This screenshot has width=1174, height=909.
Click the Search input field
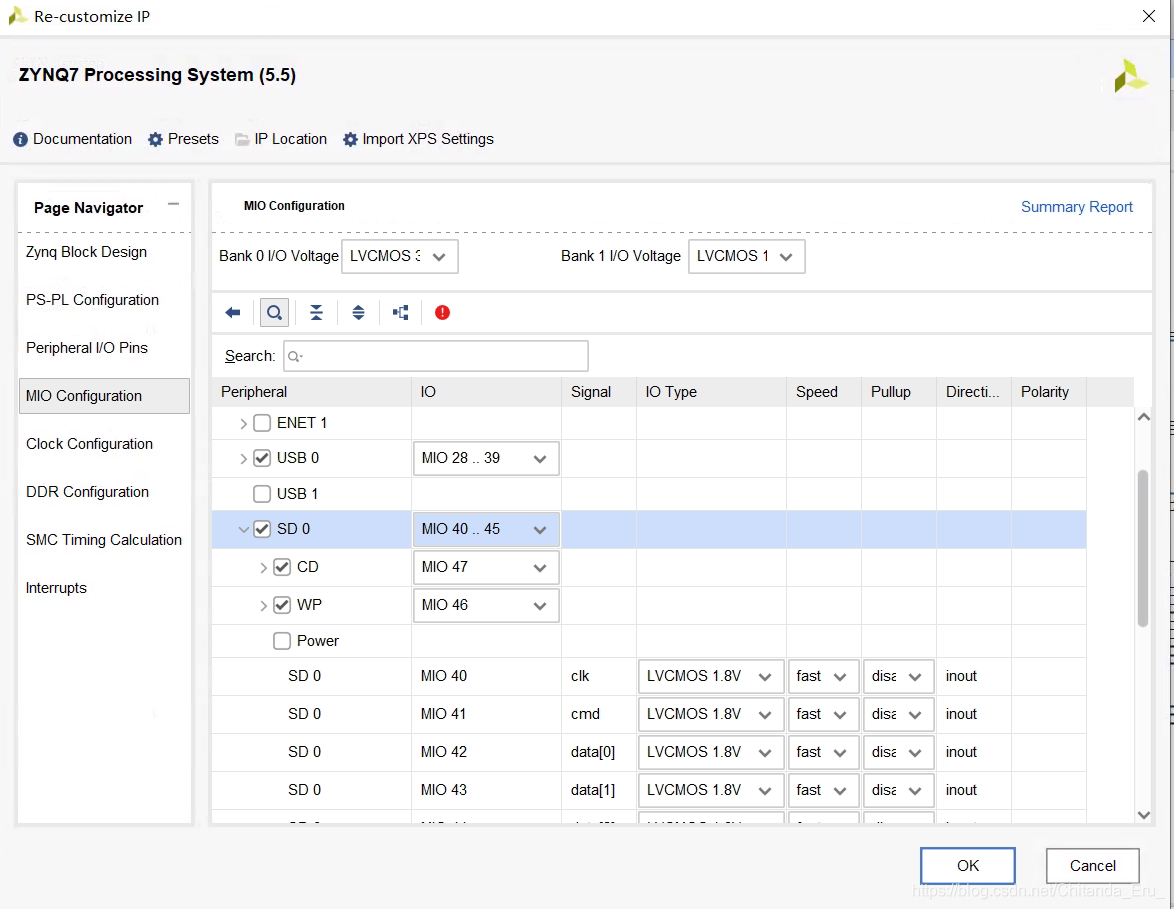tap(436, 356)
